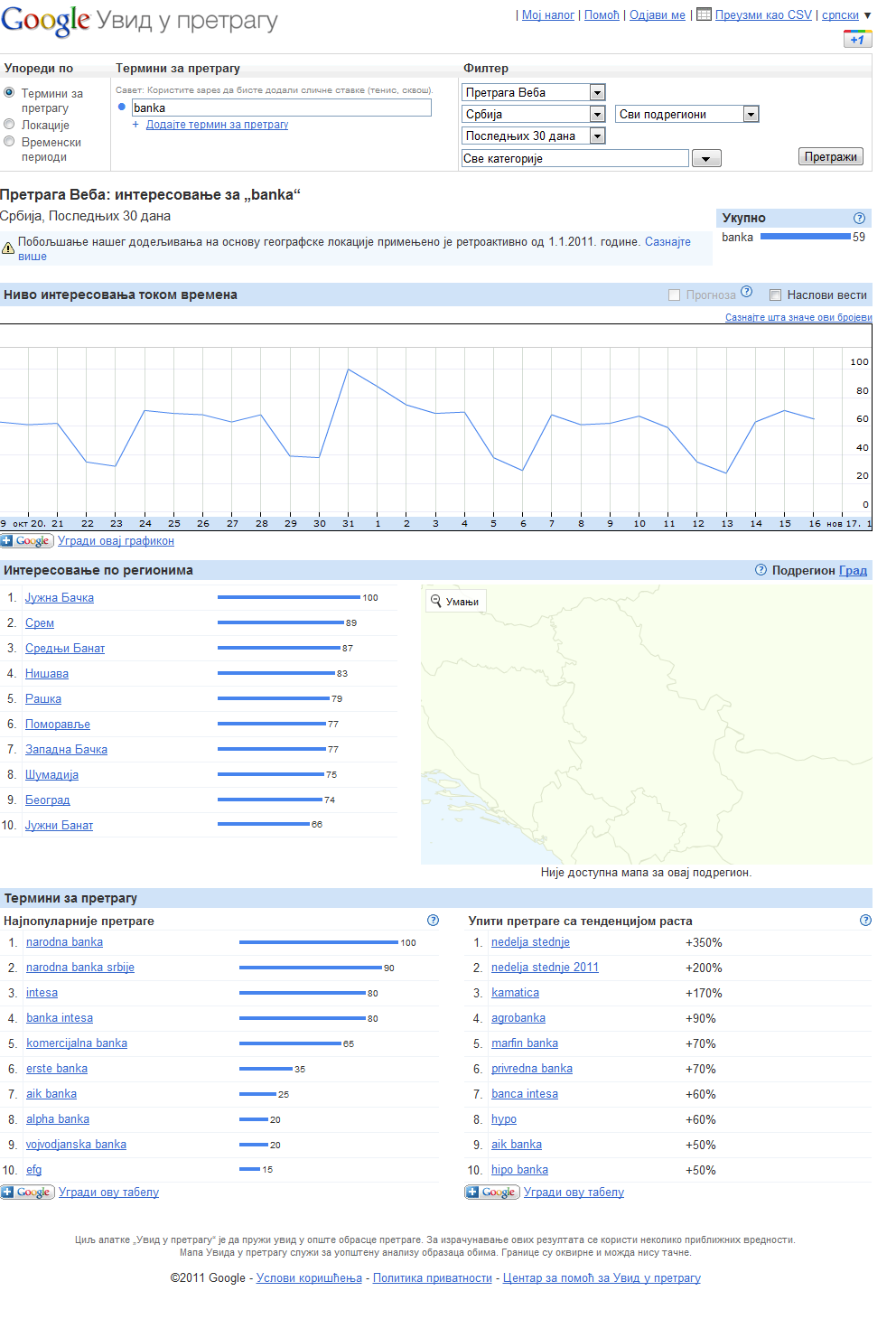
Task: Click the region map of Serbia
Action: click(647, 725)
